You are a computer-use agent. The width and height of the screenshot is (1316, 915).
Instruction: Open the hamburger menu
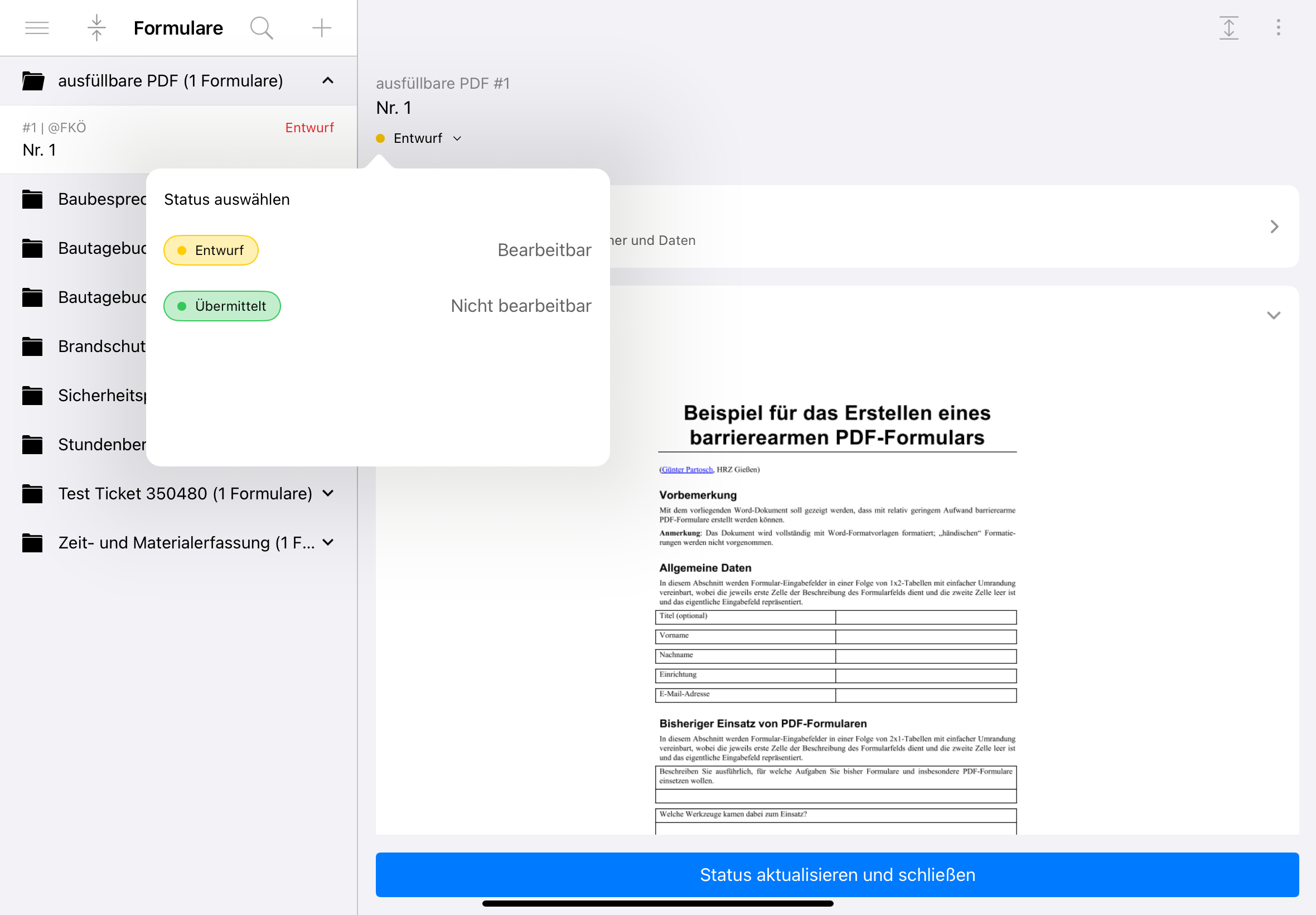point(37,27)
